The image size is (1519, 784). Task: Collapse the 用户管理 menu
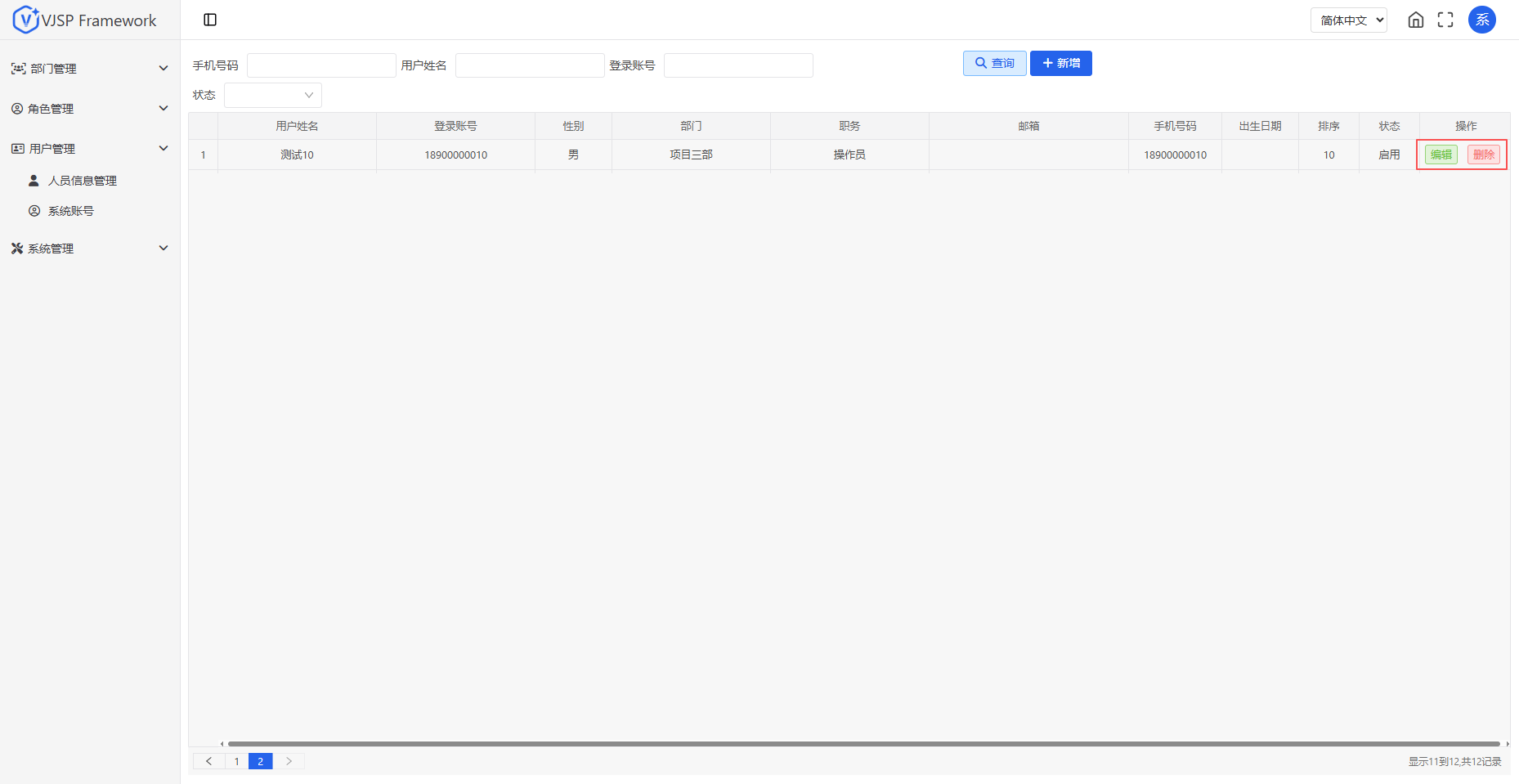click(x=89, y=149)
